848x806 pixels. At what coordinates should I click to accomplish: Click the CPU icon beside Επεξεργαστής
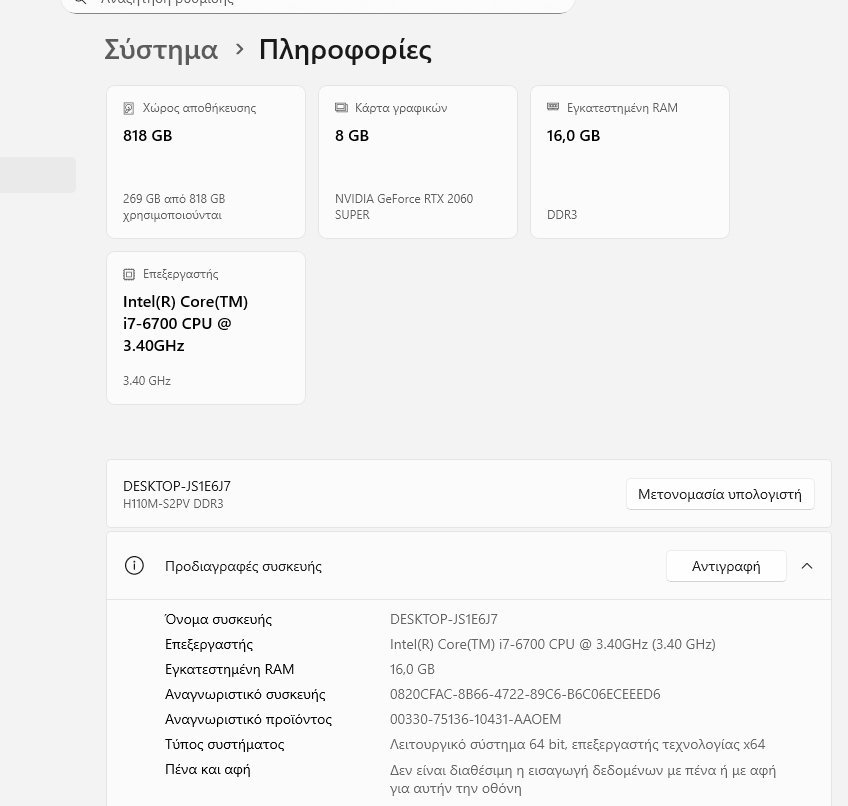click(x=128, y=274)
